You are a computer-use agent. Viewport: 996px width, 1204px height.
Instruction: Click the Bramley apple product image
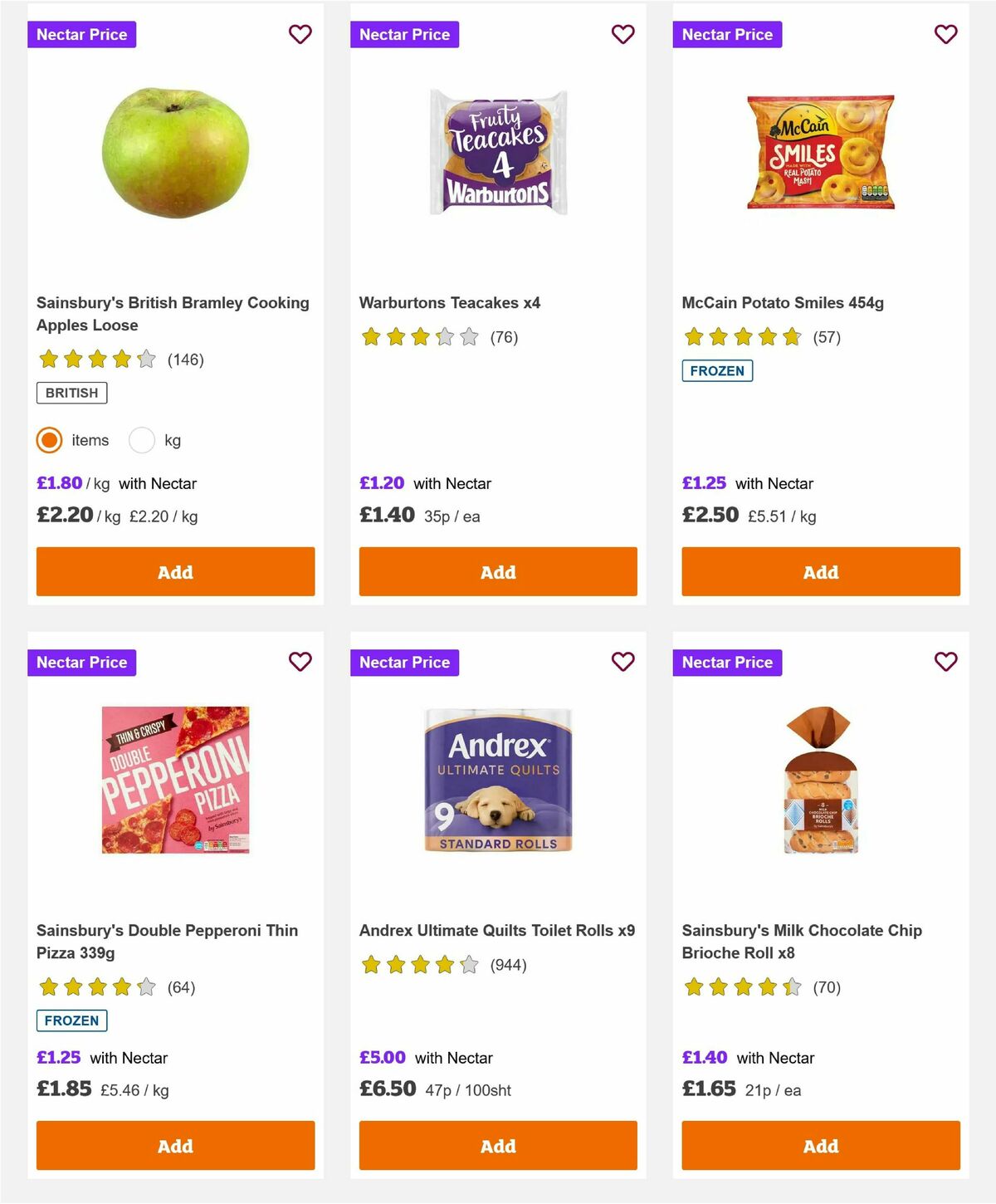(175, 154)
